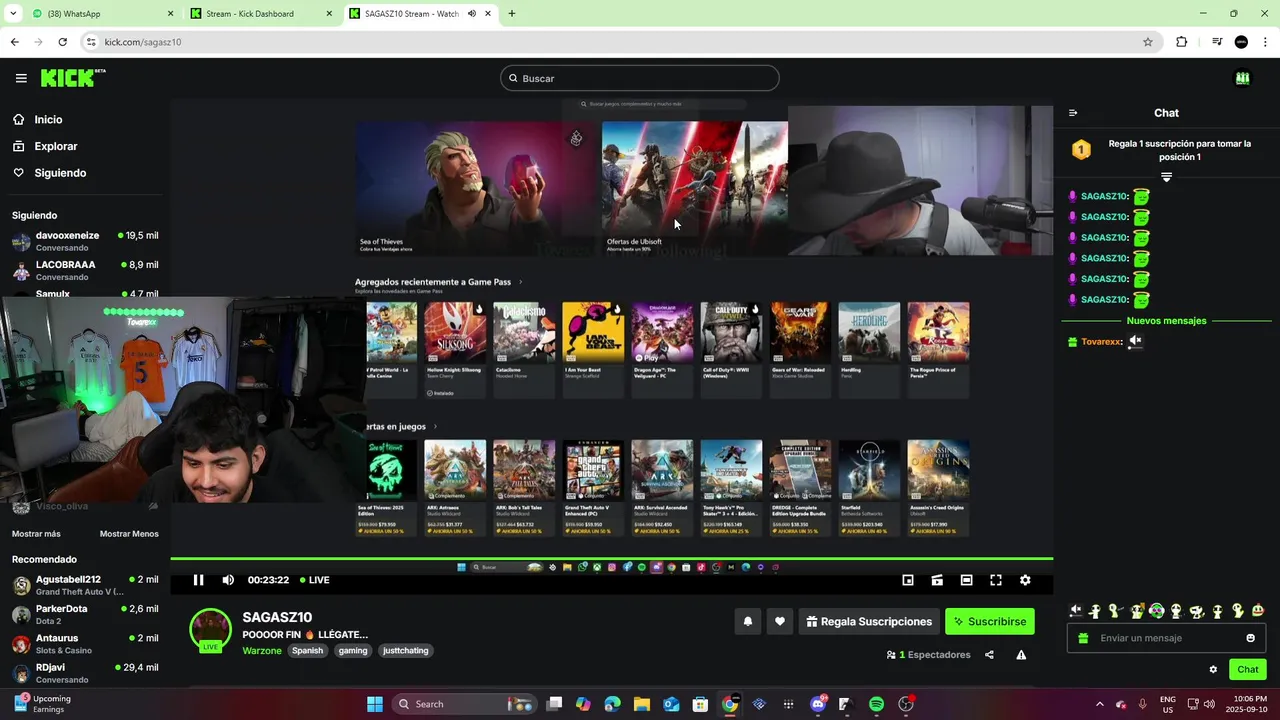Open browser extensions puzzle icon

coord(1182,42)
